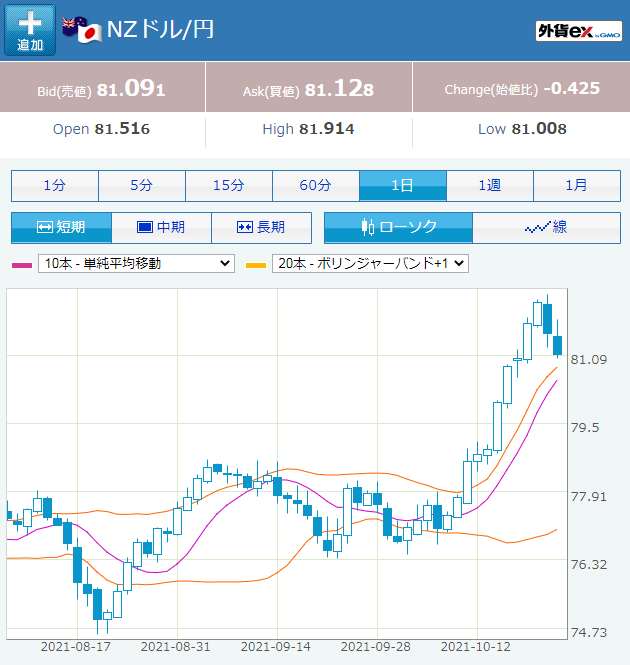
Task: Choose the 長期 long-term range
Action: click(x=261, y=228)
